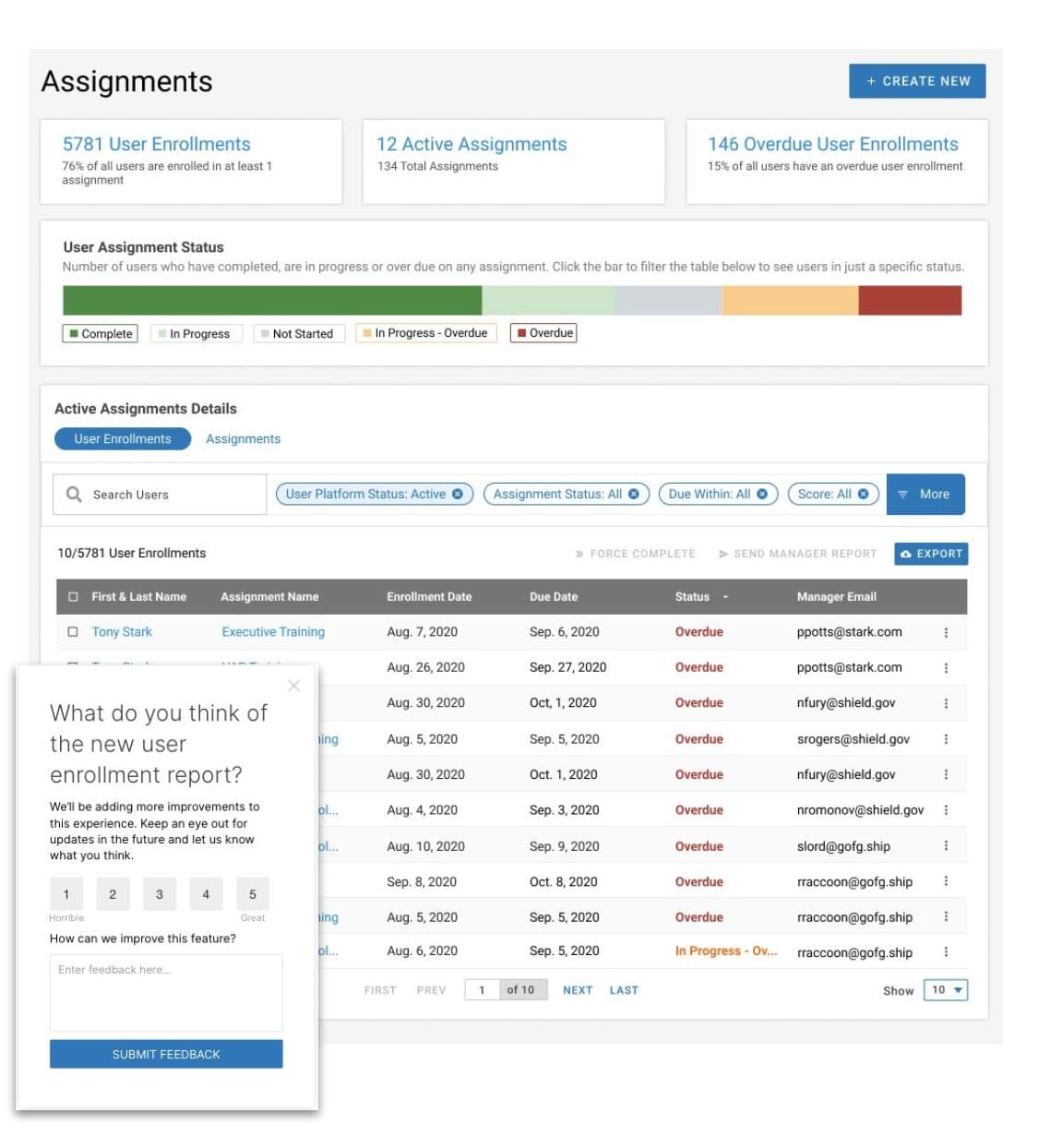
Task: Remove Assignment Status: All filter chip
Action: pos(633,494)
